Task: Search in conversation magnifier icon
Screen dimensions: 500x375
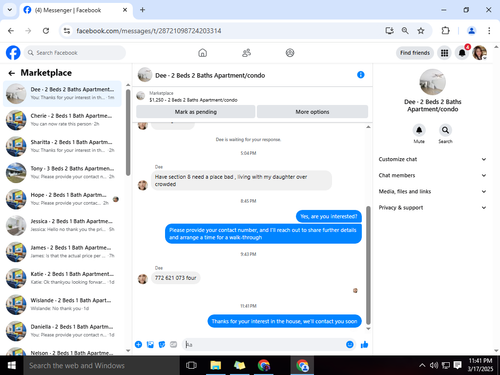Action: (x=445, y=130)
